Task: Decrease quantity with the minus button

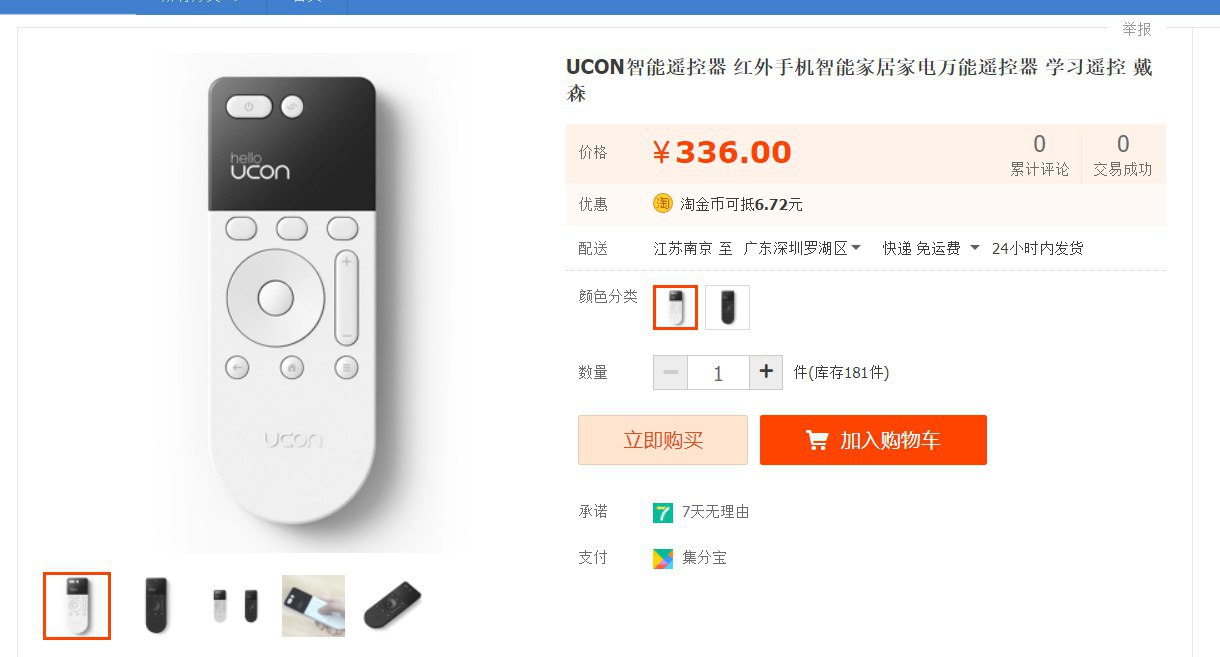Action: [x=670, y=372]
